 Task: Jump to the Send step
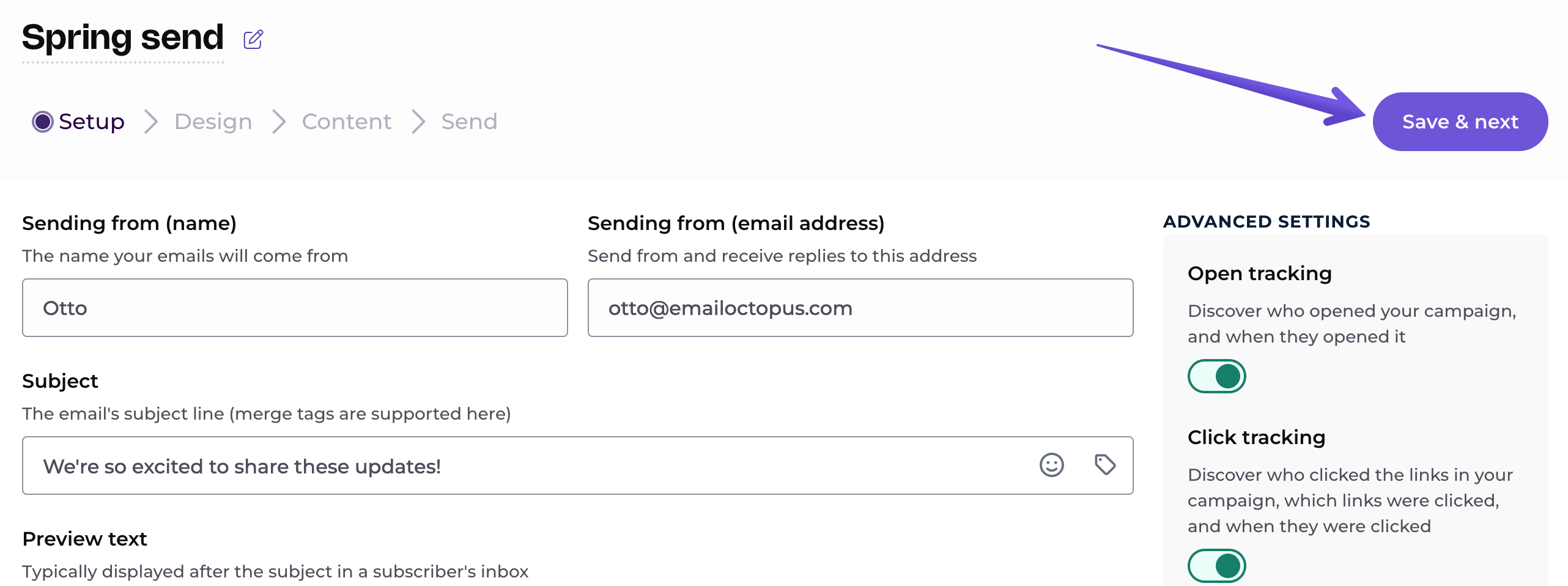pos(469,122)
